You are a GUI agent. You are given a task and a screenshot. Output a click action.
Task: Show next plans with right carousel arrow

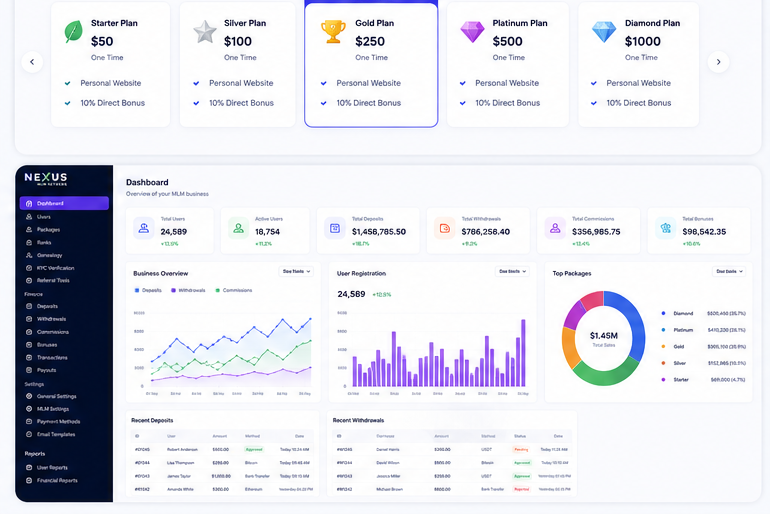tap(718, 62)
